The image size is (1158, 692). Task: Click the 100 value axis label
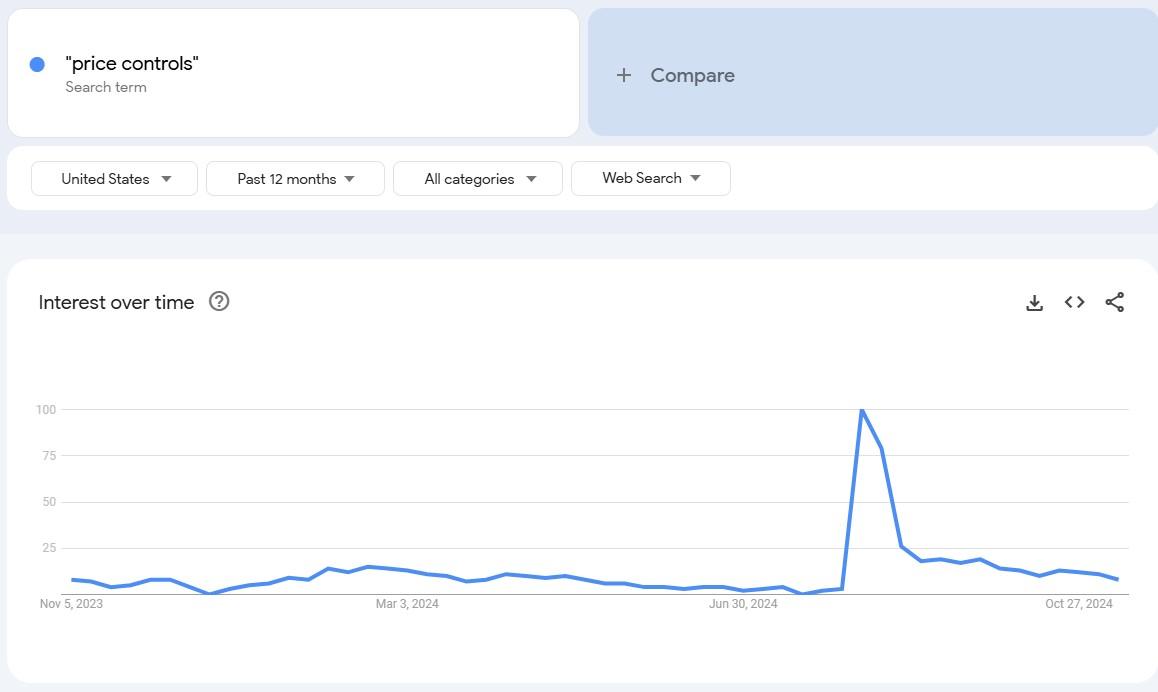point(46,409)
